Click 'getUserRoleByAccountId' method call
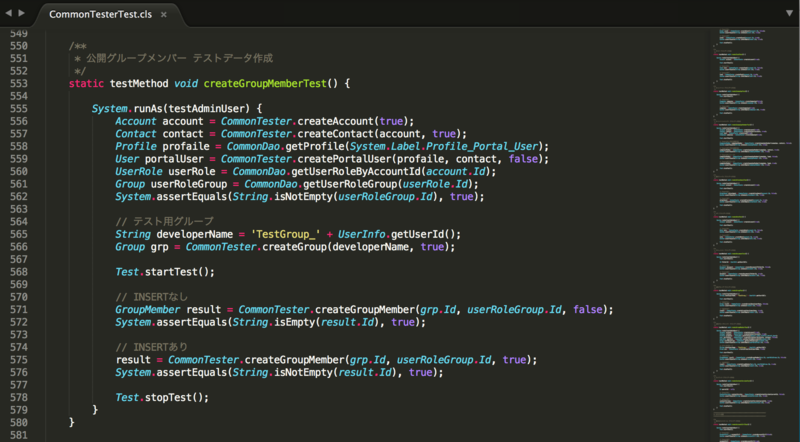The image size is (800, 442). (x=356, y=171)
